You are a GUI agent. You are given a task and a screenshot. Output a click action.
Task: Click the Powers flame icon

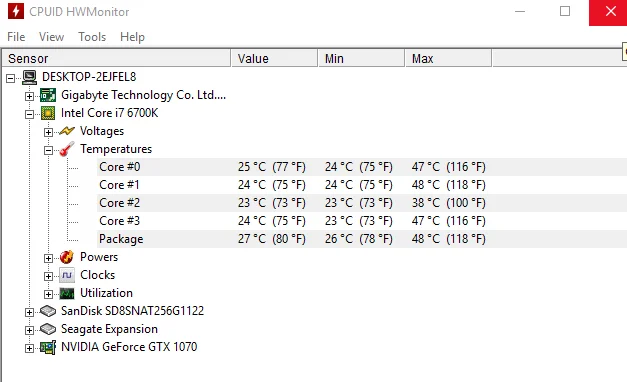coord(67,257)
